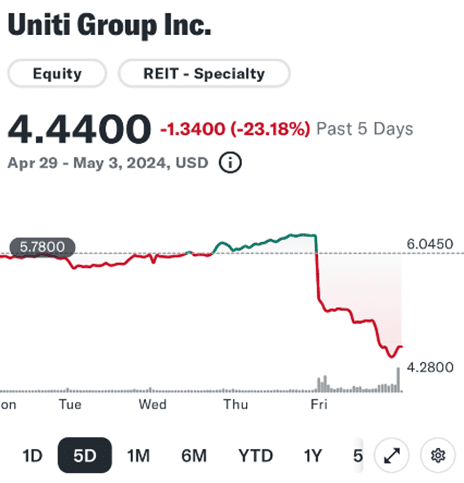Click the REIT - Specialty tag
464x483 pixels.
click(204, 73)
